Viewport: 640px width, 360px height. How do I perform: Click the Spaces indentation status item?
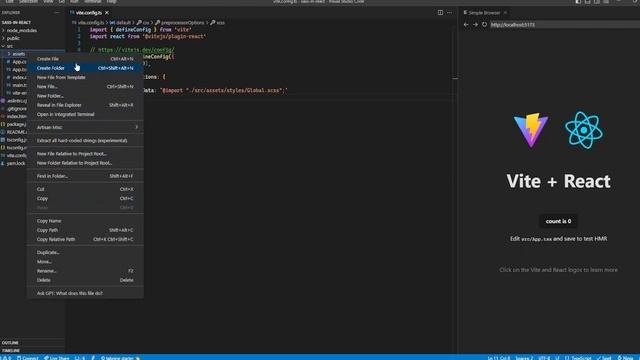tap(524, 358)
